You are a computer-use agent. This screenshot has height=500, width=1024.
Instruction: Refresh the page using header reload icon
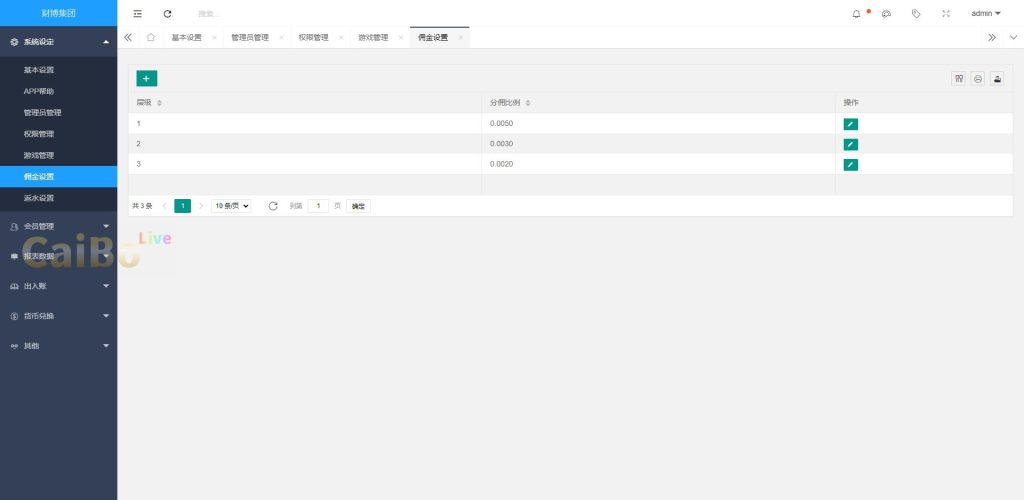pos(167,13)
